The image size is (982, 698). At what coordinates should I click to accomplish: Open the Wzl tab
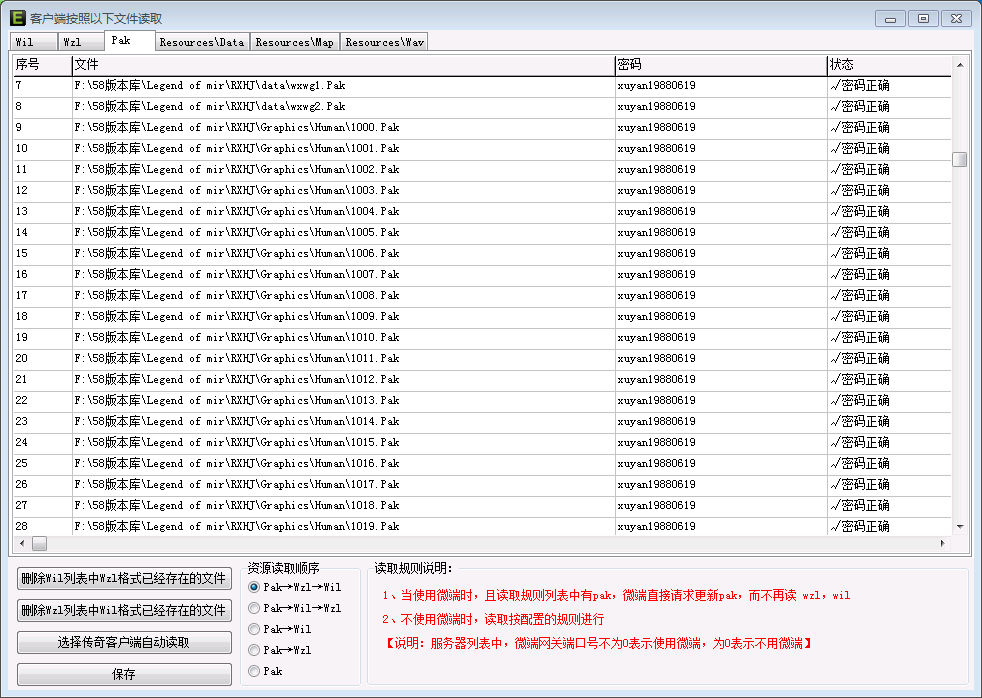pos(79,42)
